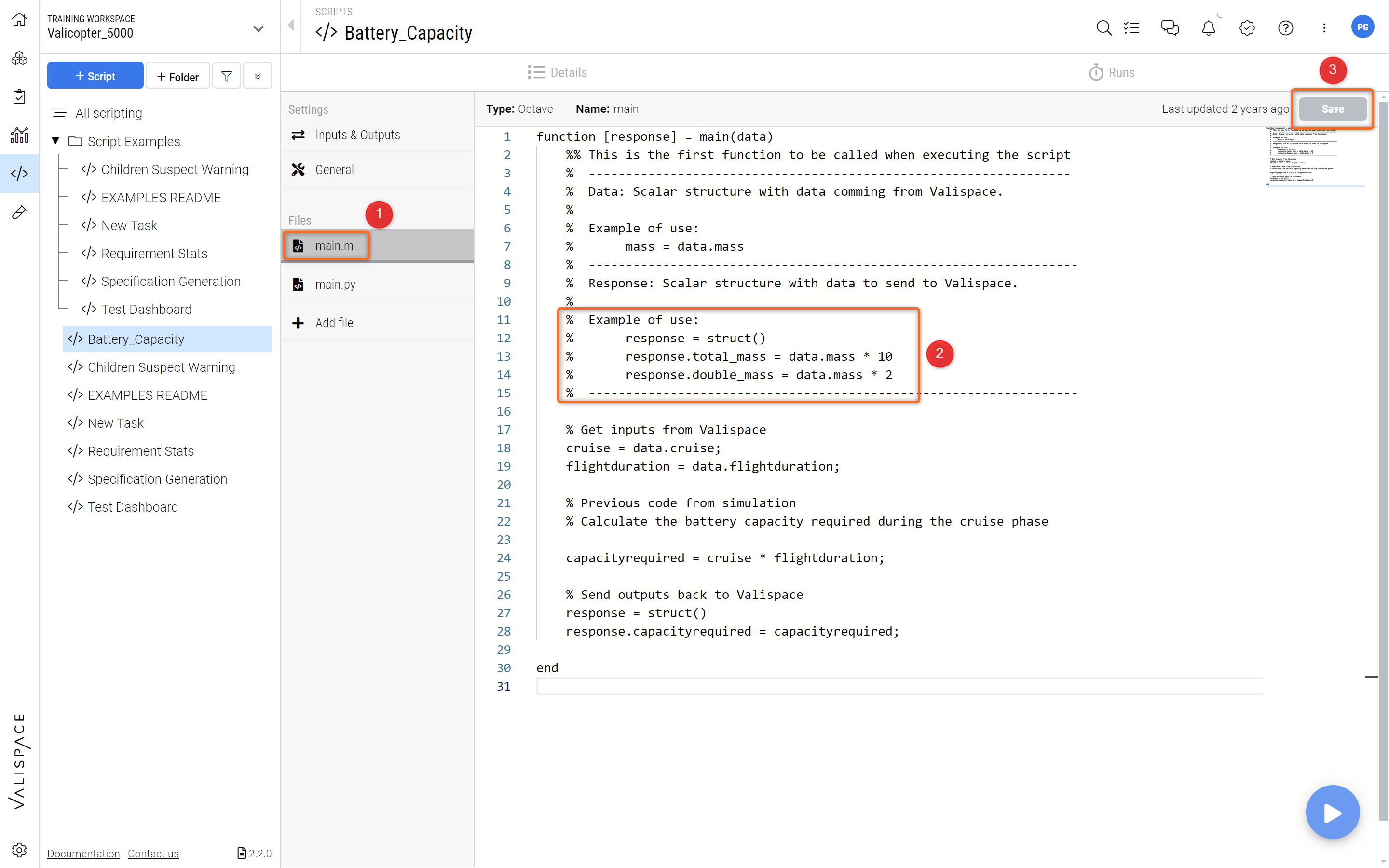Click the Inputs & Outputs arrows icon
Viewport: 1389px width, 868px height.
tap(298, 135)
